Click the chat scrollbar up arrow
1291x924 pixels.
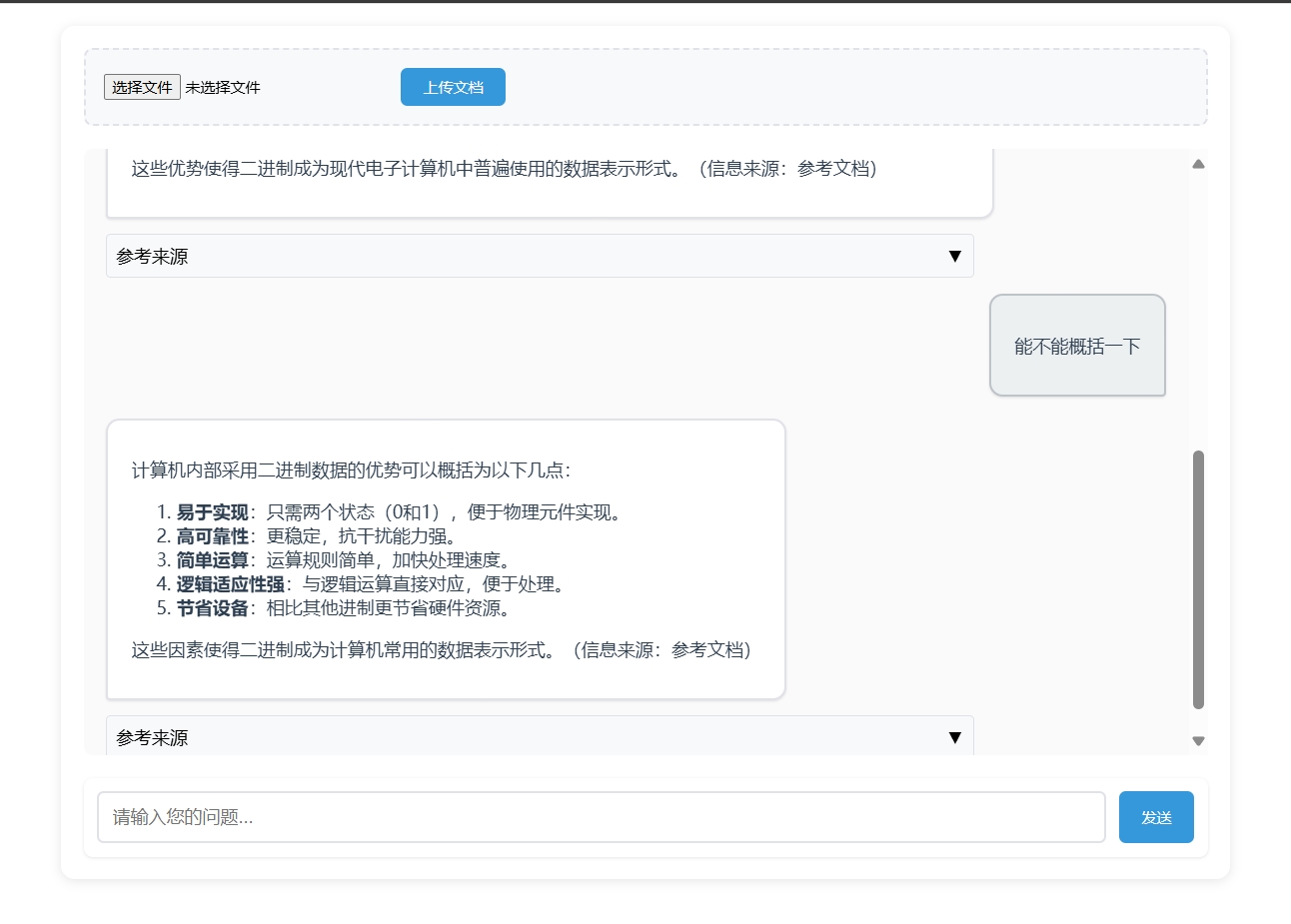(x=1198, y=164)
